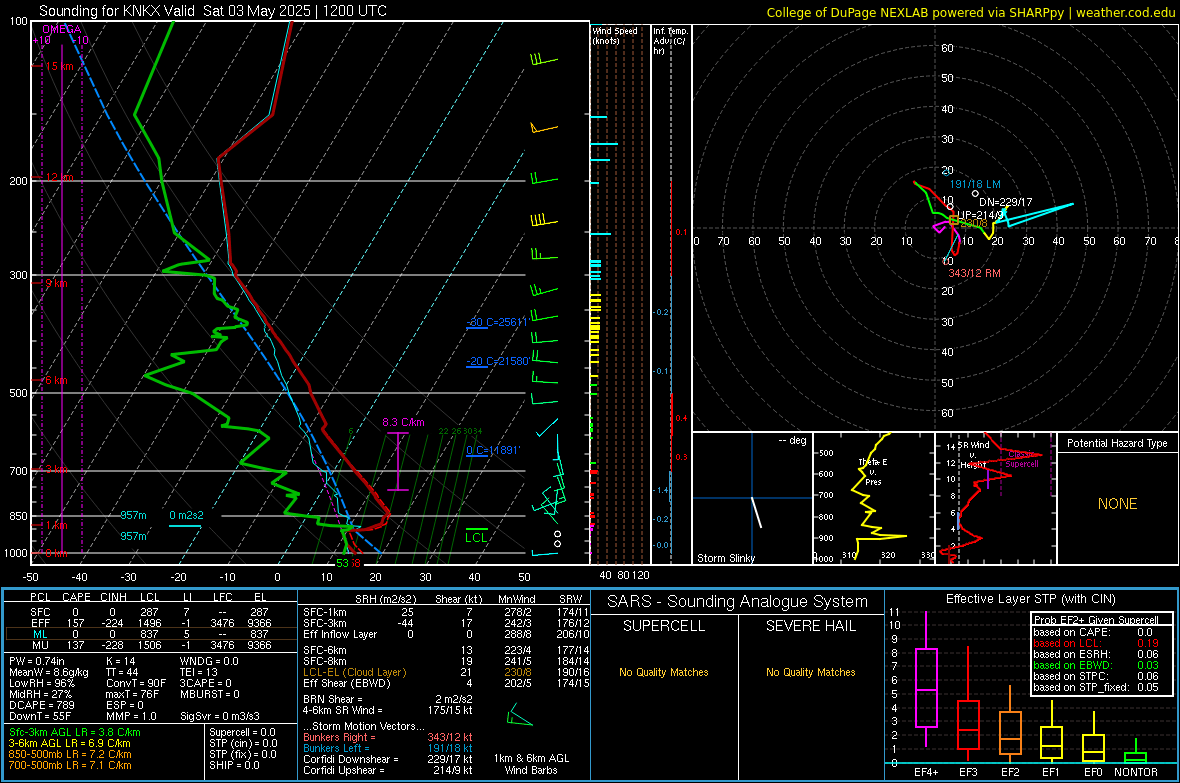Click the Supercell = 0.0 value
The width and height of the screenshot is (1180, 783).
242,732
